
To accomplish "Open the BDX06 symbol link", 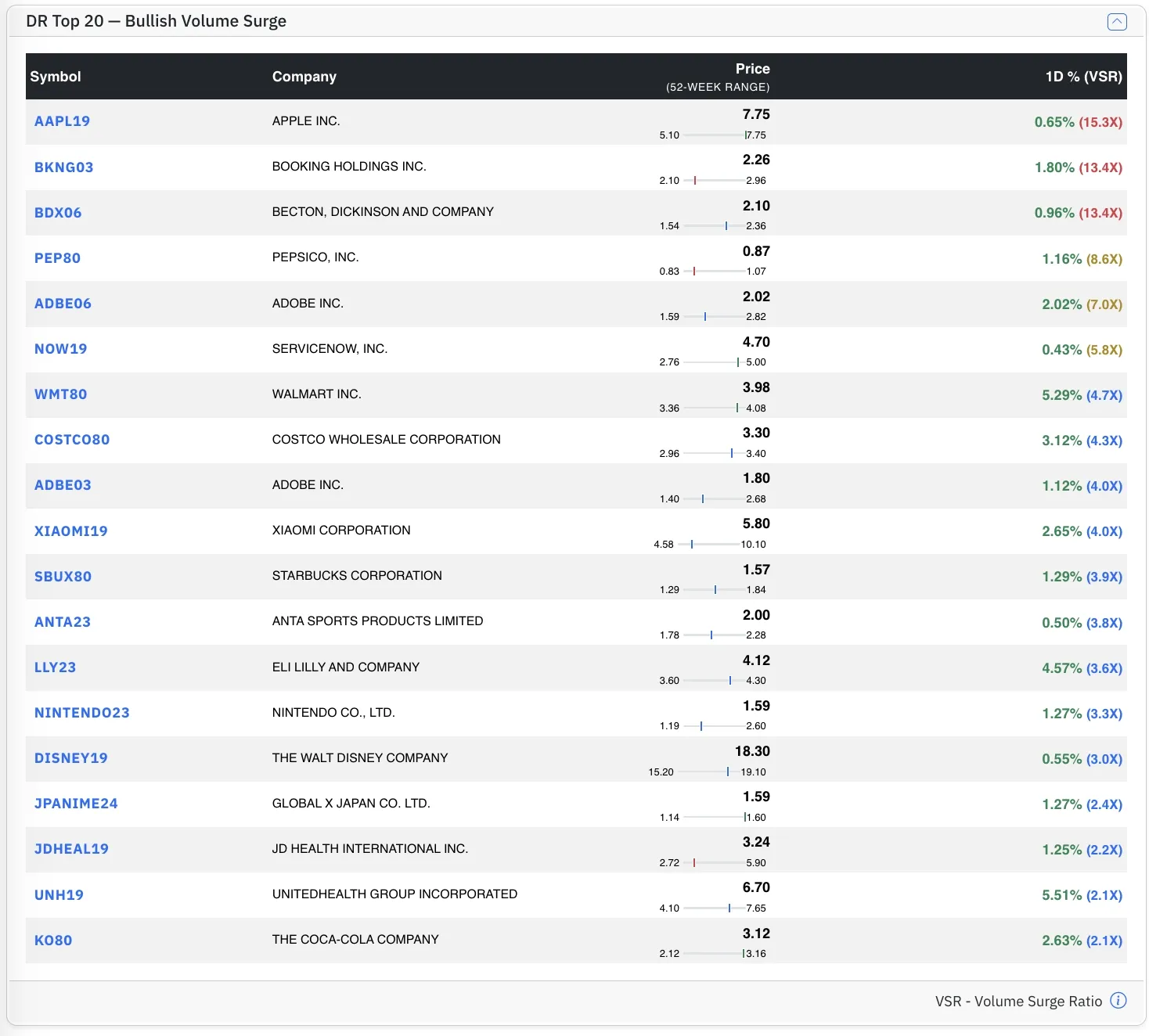I will click(x=58, y=212).
